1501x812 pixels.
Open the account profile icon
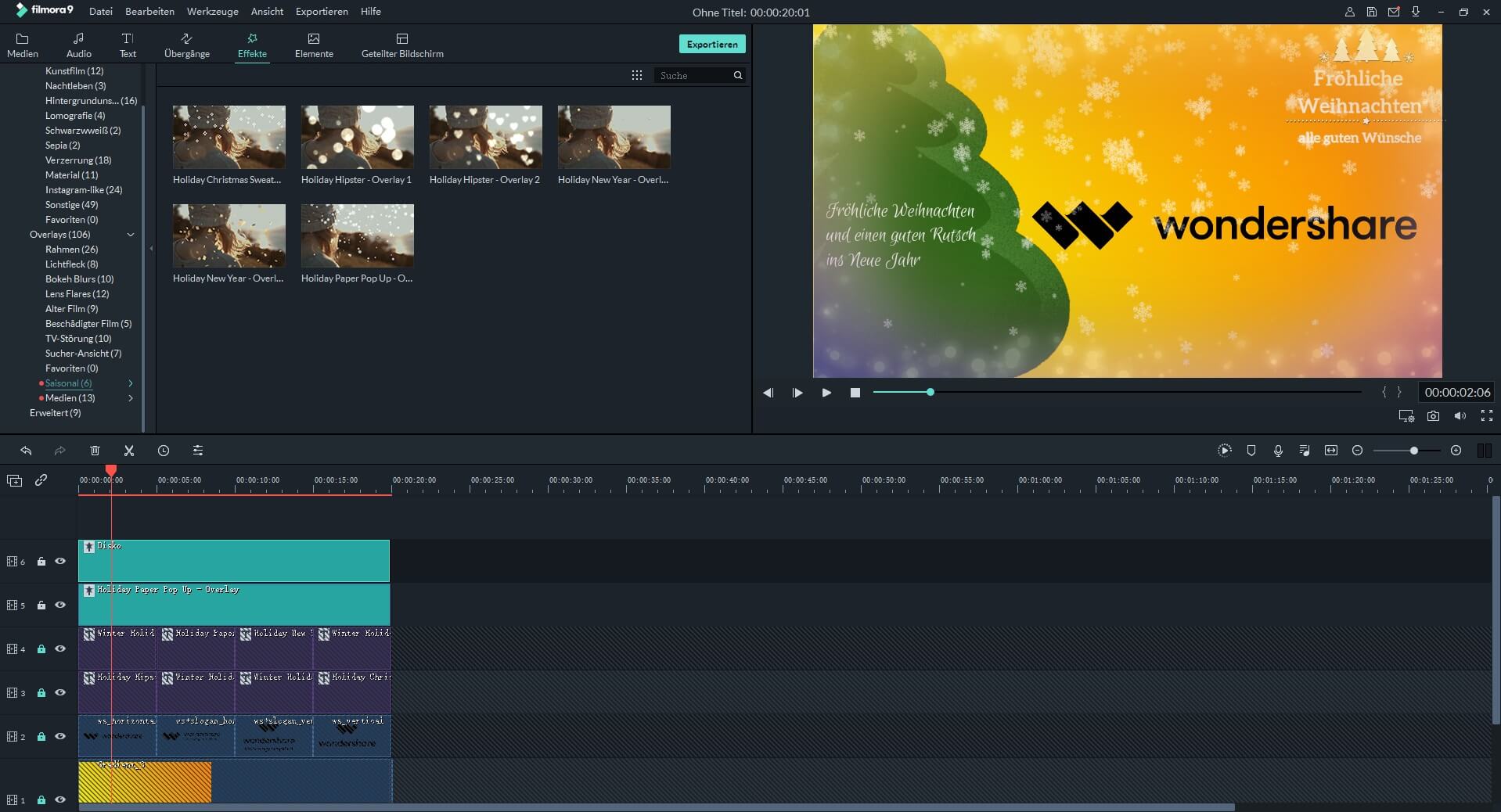coord(1350,12)
